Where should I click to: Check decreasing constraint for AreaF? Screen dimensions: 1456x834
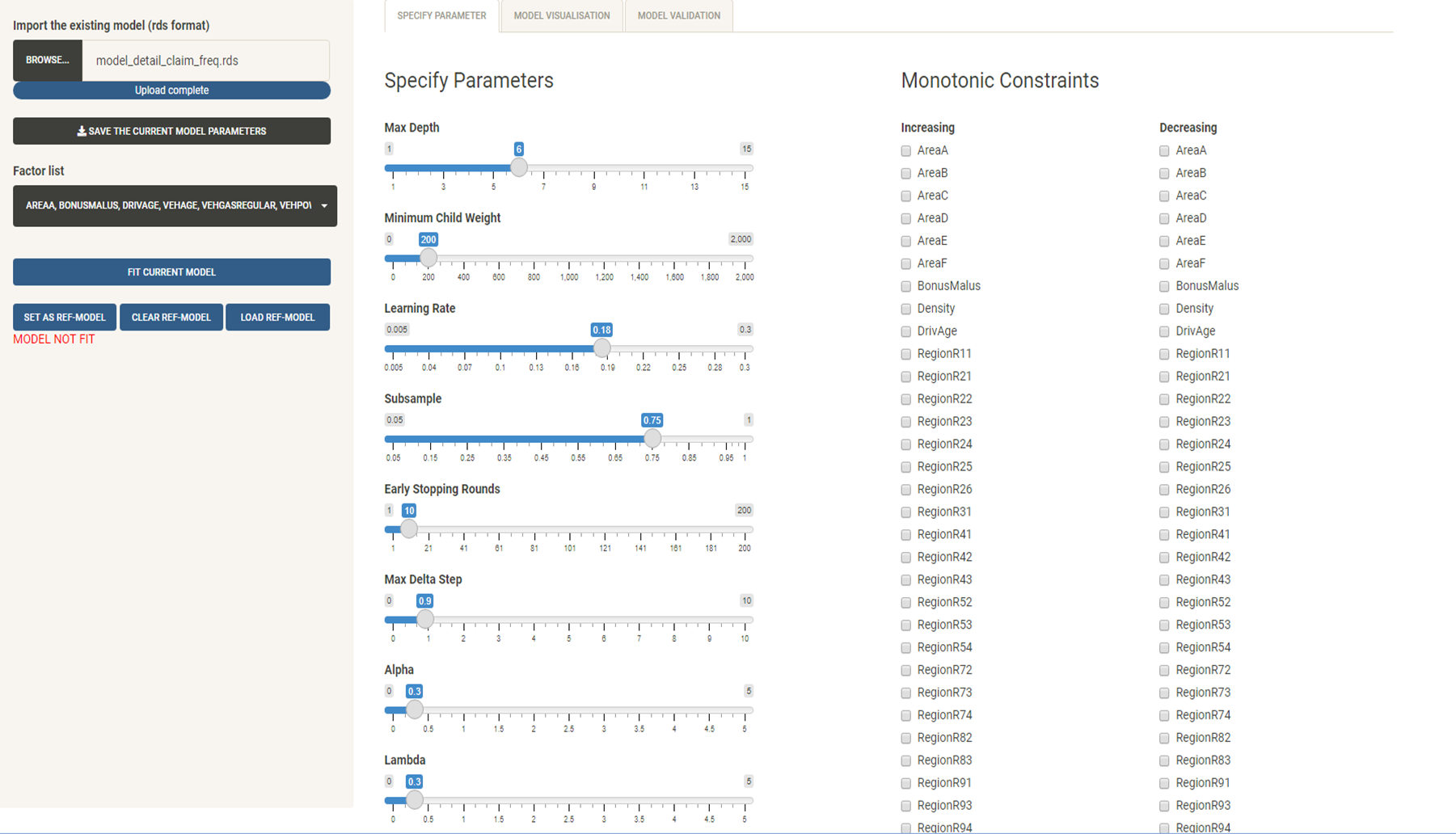[x=1164, y=263]
